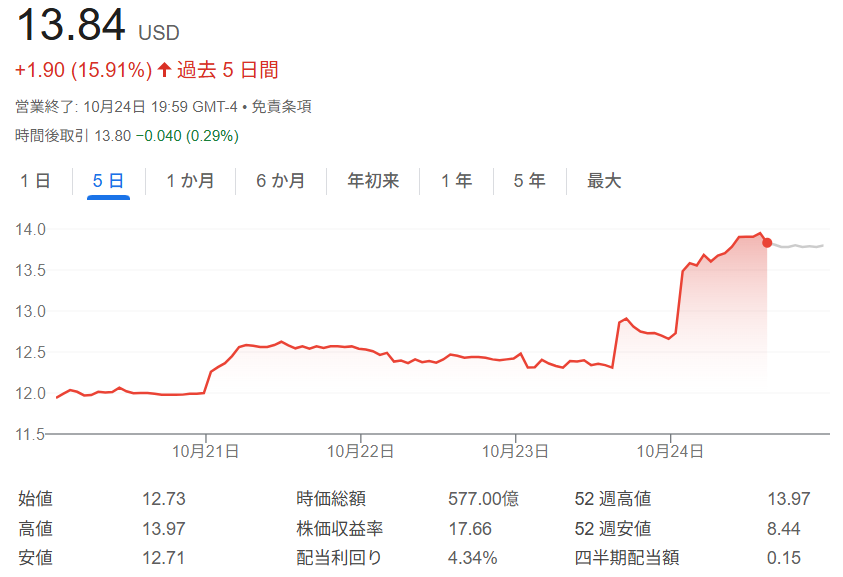Click the 10月21日 date label on axis

206,452
